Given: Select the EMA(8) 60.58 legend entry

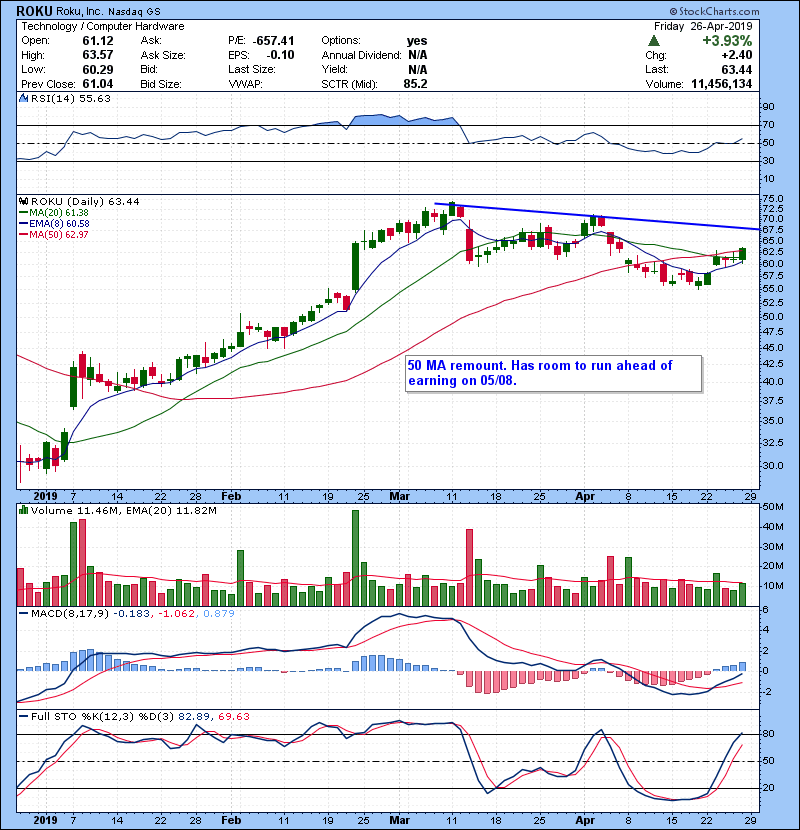Looking at the screenshot, I should point(55,223).
